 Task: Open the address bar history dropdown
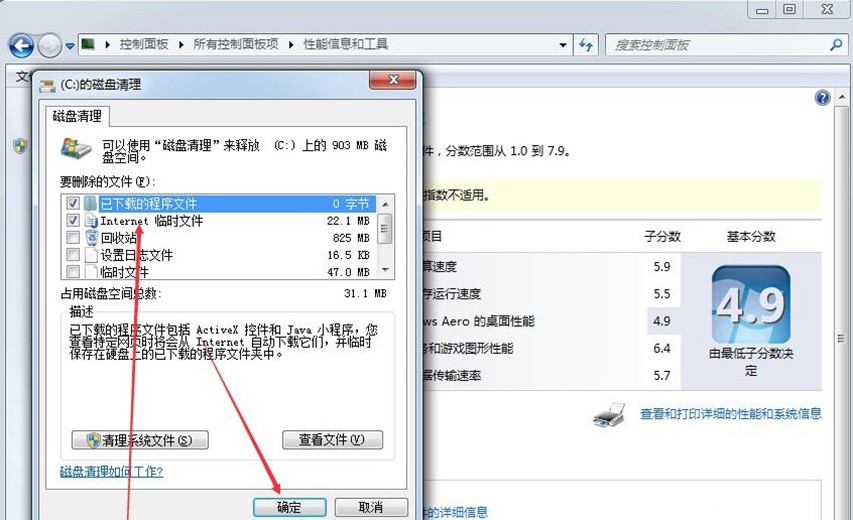pos(563,45)
